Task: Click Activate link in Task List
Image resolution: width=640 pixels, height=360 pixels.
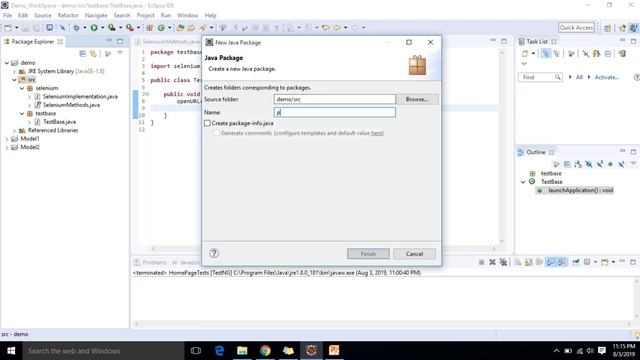Action: (x=607, y=77)
